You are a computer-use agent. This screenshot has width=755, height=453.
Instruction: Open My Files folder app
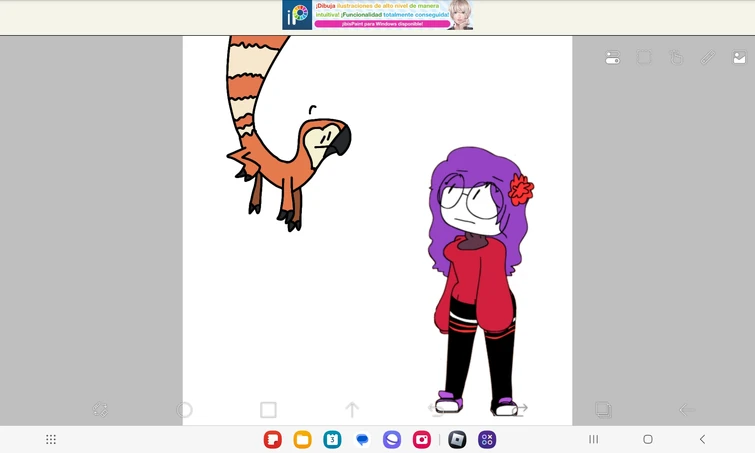coord(302,439)
